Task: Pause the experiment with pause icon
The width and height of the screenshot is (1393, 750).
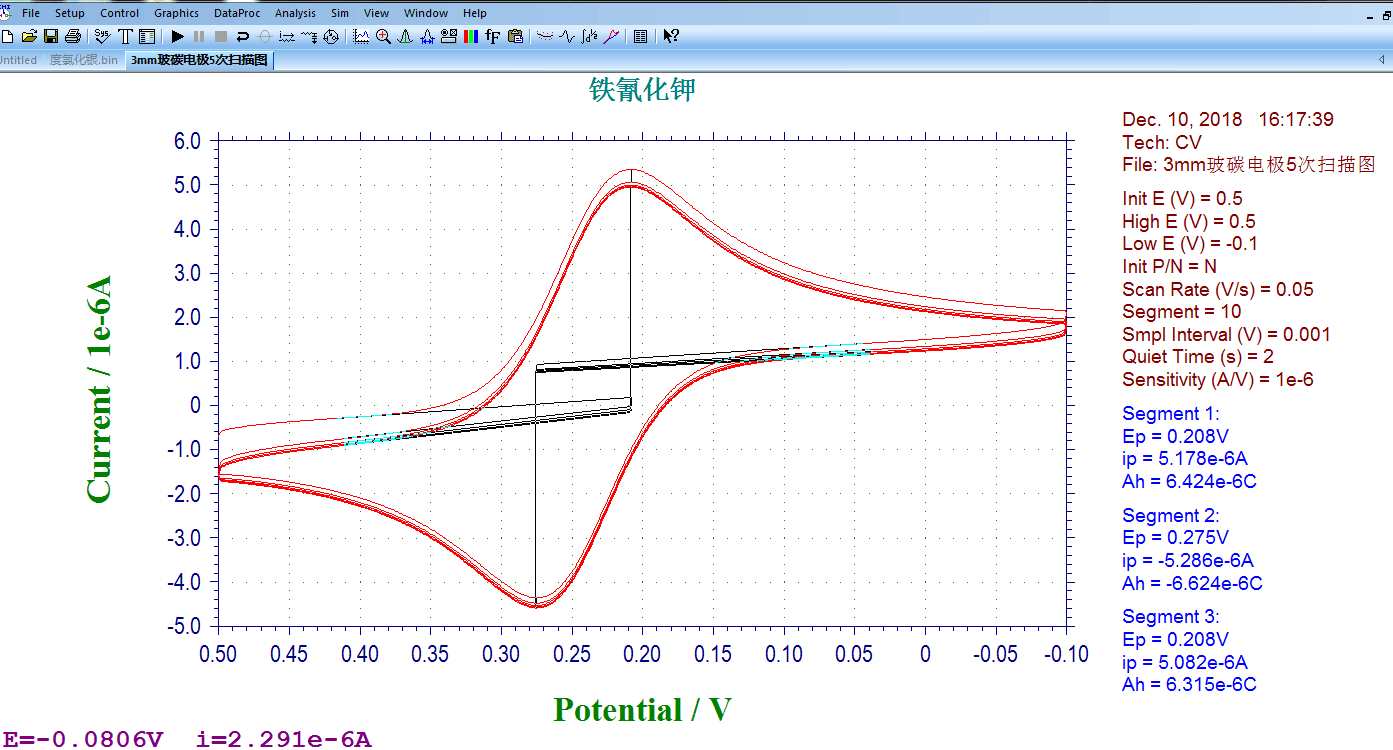Action: 198,36
